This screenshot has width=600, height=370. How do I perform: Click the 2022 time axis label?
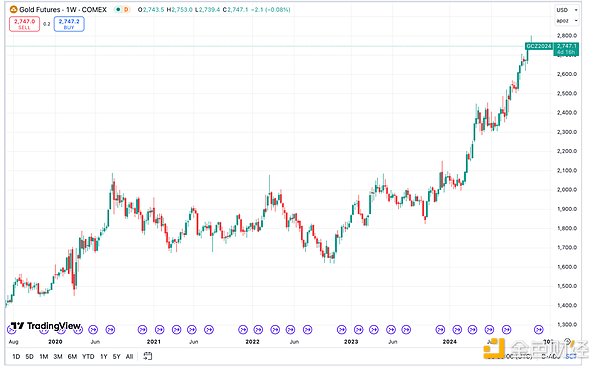click(x=253, y=341)
